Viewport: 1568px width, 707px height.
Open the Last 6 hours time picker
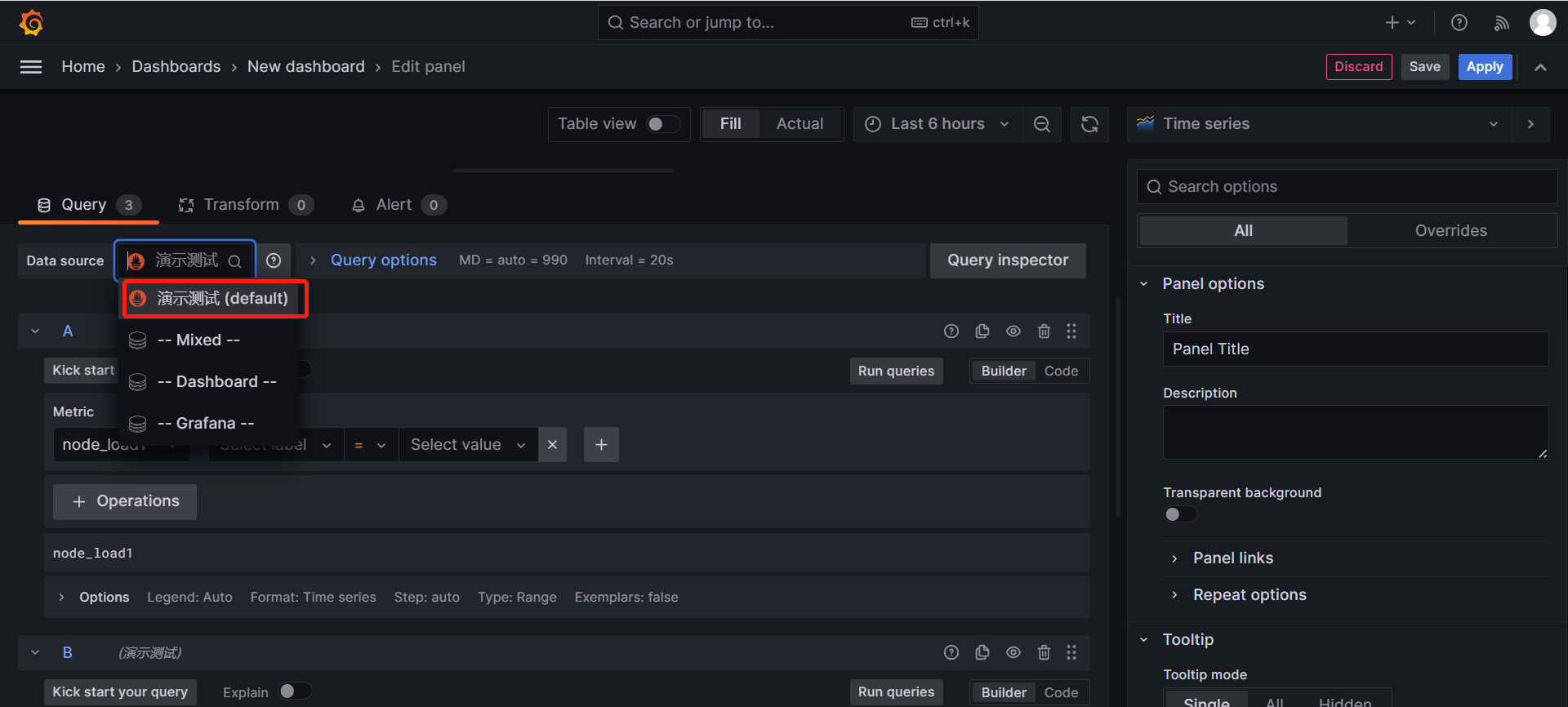click(x=938, y=124)
